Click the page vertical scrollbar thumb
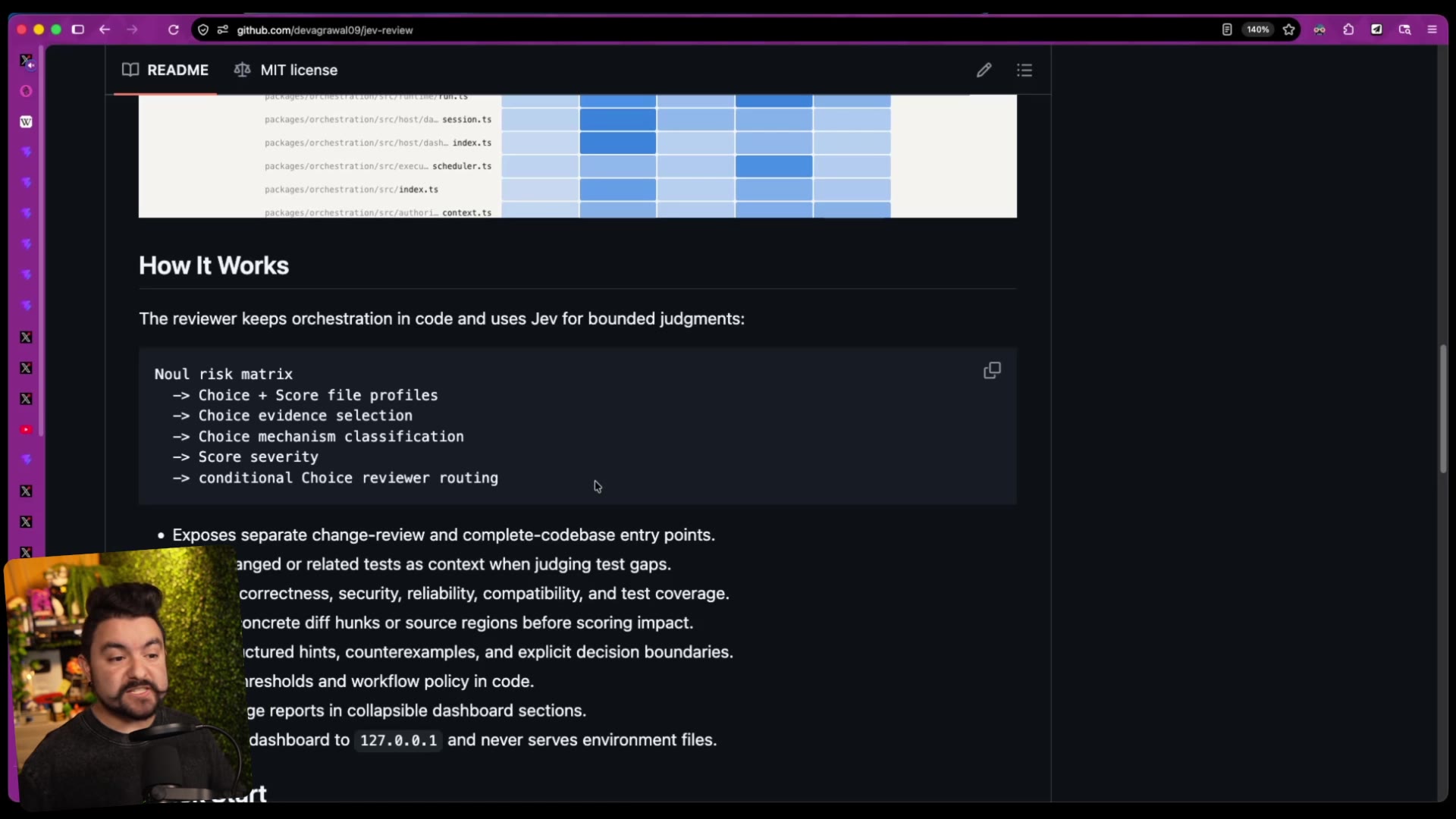 [1443, 409]
